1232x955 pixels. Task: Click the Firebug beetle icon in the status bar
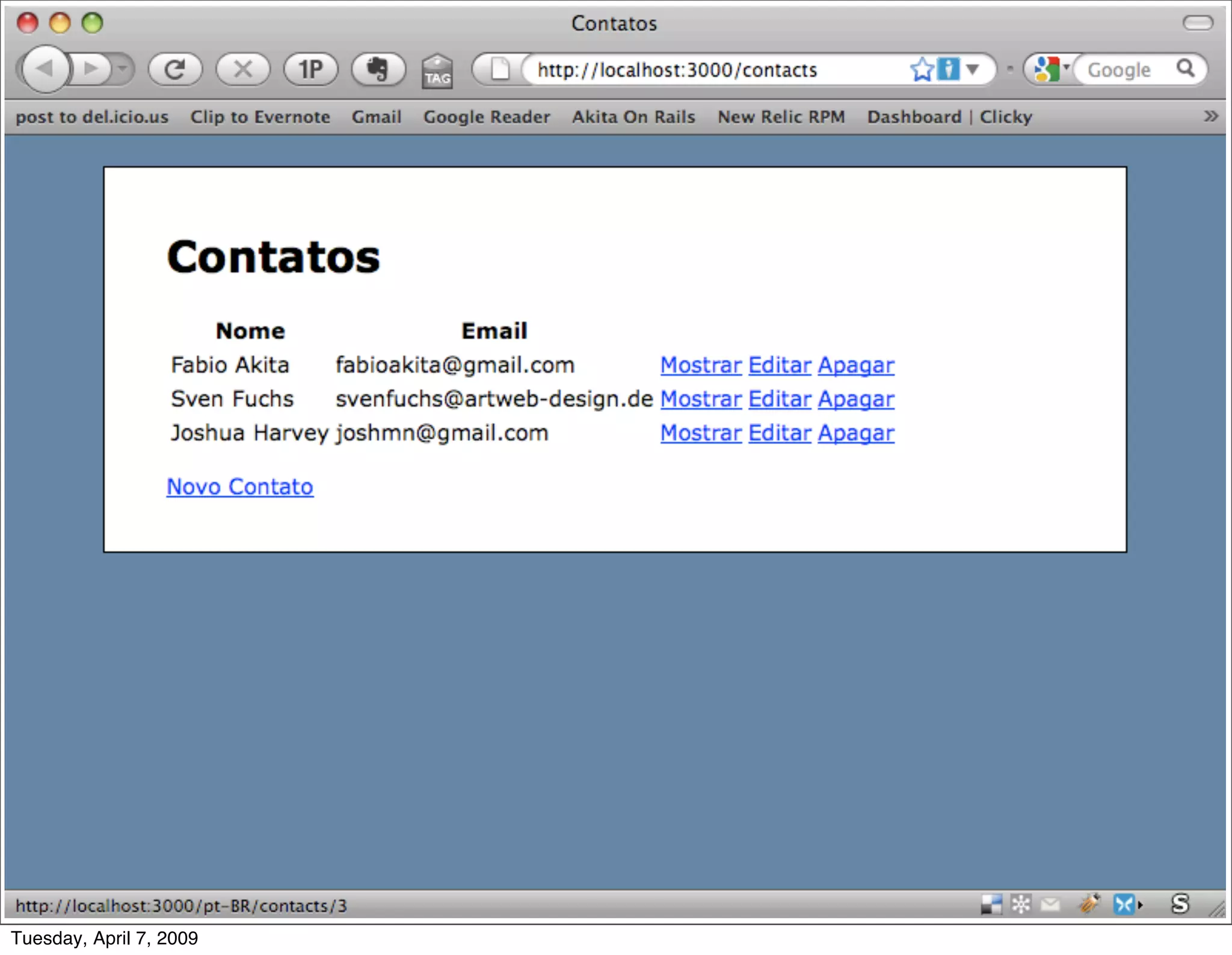1089,903
